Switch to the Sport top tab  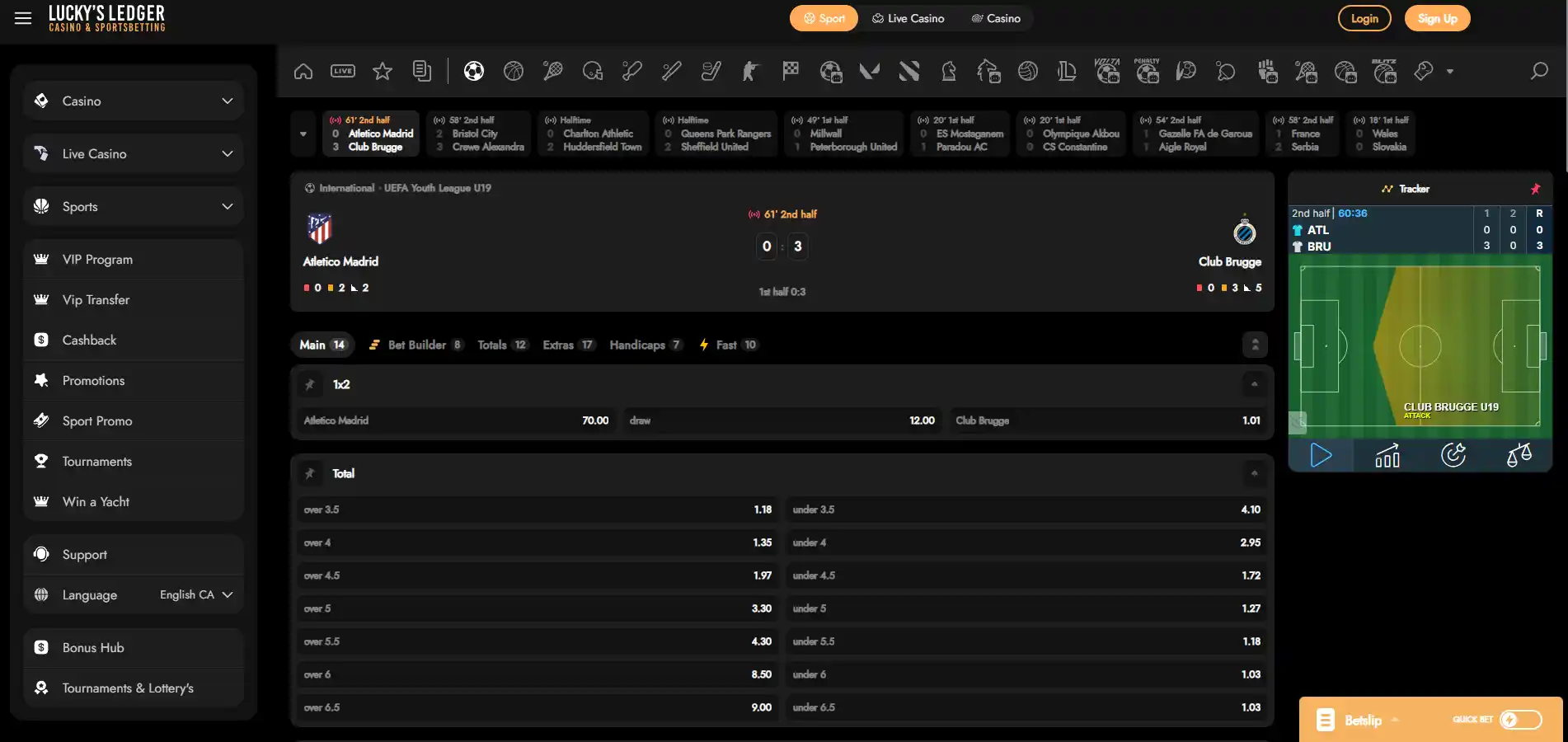coord(824,18)
